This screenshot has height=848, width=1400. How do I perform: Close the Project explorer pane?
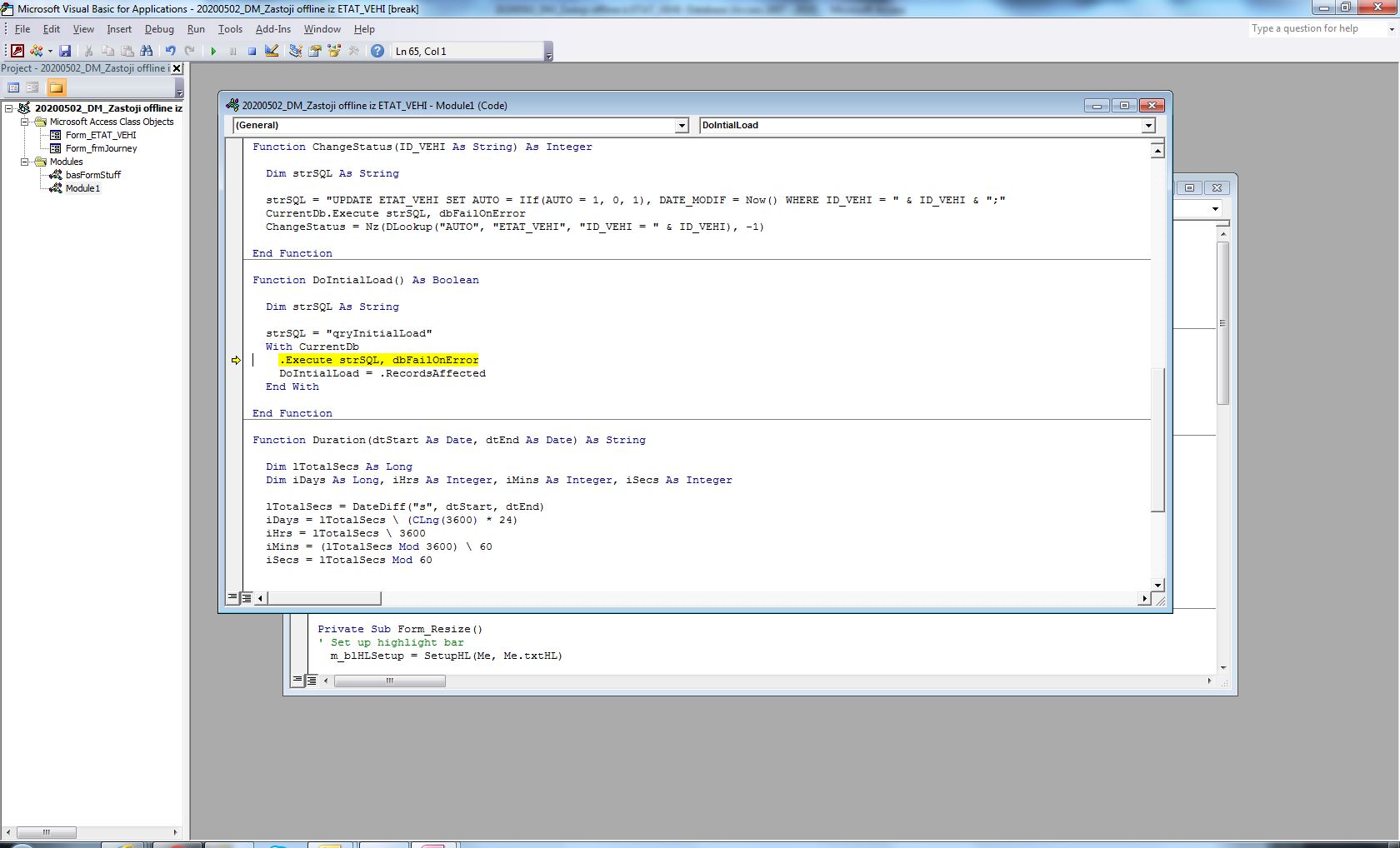coord(177,68)
